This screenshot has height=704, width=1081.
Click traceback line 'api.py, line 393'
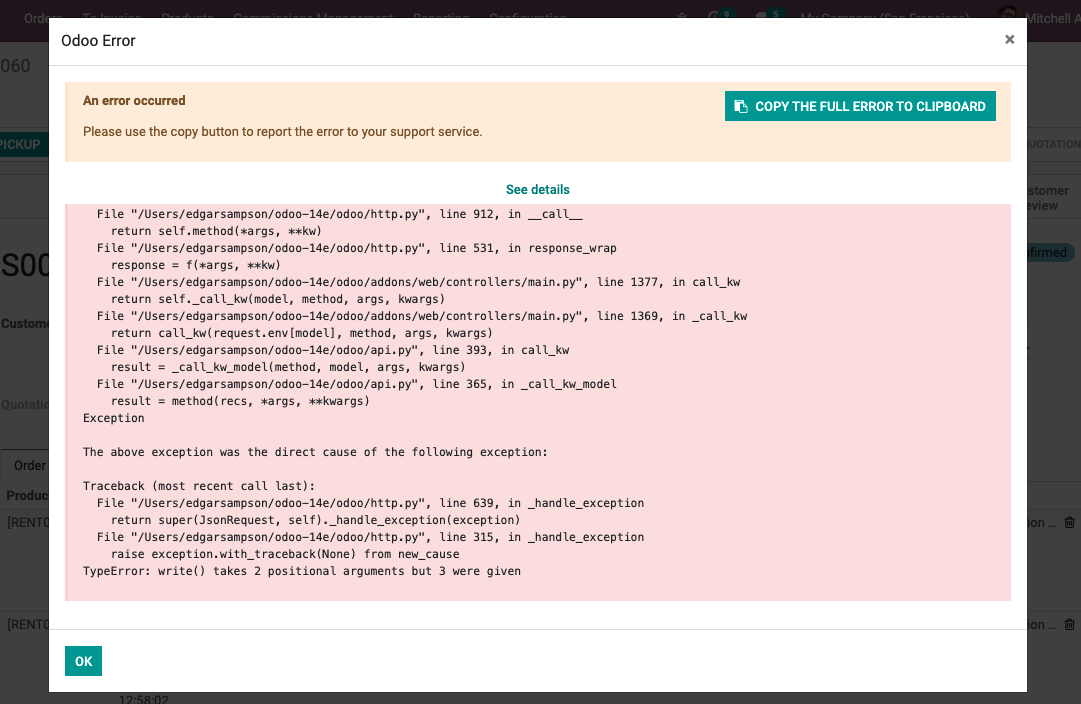[333, 350]
